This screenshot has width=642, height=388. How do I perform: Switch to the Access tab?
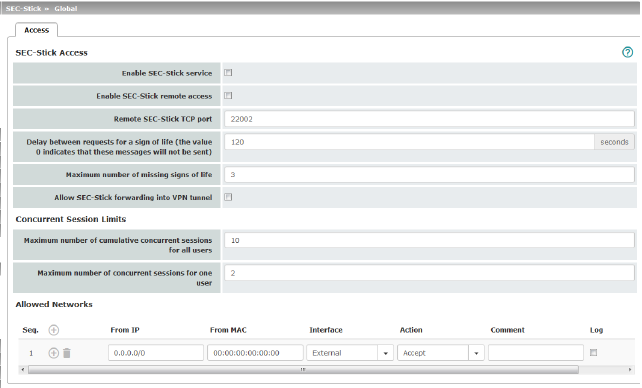[x=36, y=30]
